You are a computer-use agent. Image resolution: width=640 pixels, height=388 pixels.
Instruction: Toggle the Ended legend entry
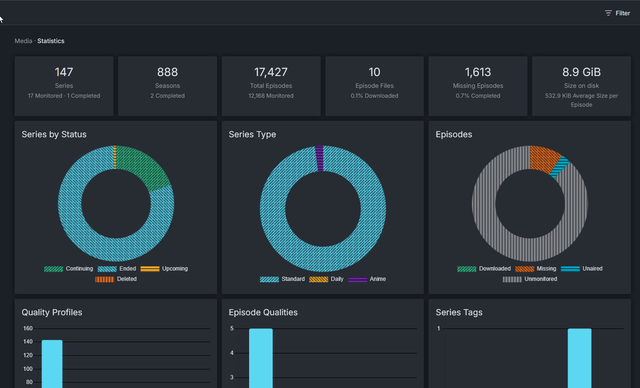coord(117,268)
